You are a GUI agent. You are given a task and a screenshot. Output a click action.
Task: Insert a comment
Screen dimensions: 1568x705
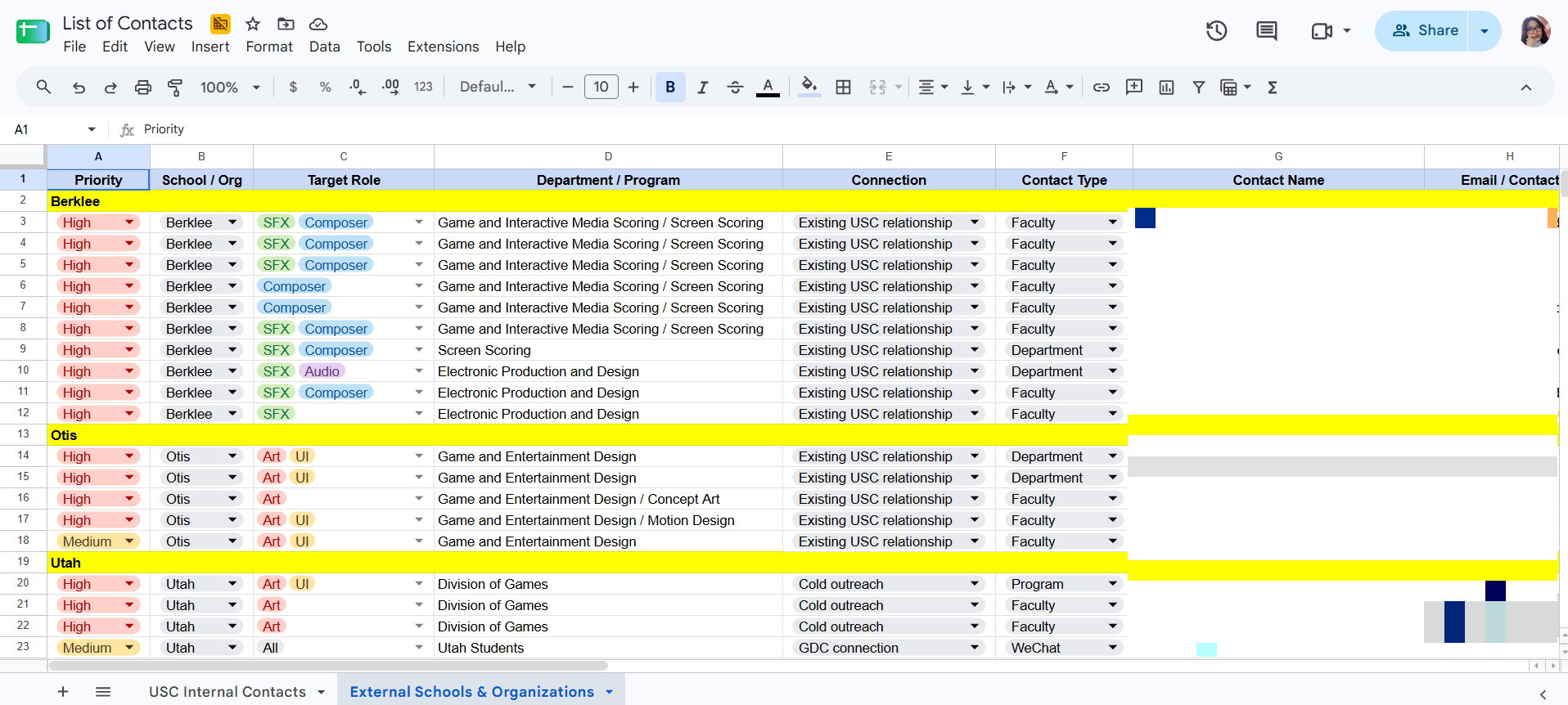coord(1134,88)
